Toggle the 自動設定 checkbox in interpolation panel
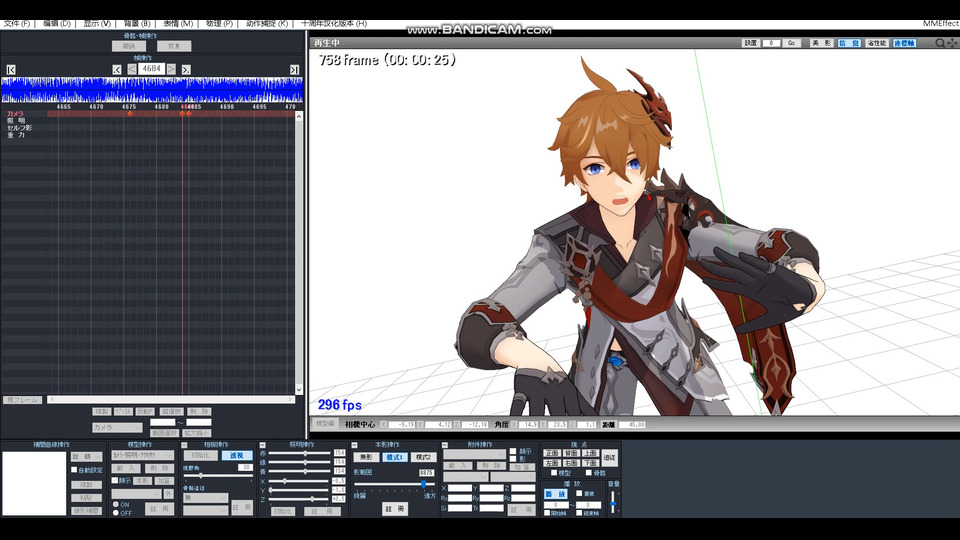This screenshot has height=540, width=960. point(74,470)
